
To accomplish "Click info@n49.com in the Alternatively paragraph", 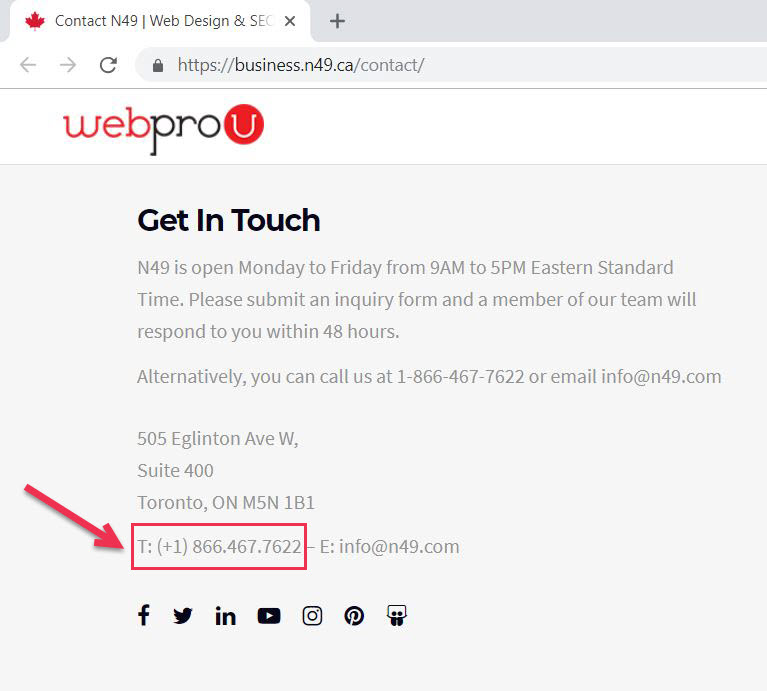I will coord(661,377).
